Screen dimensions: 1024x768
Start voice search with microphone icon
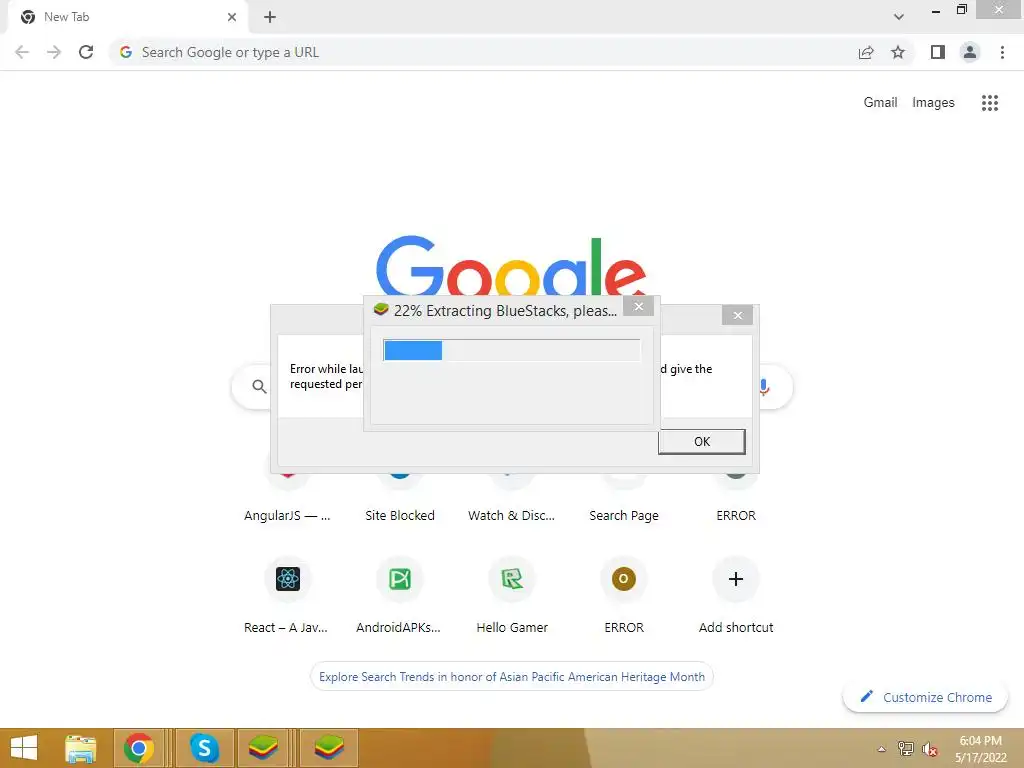pos(764,387)
